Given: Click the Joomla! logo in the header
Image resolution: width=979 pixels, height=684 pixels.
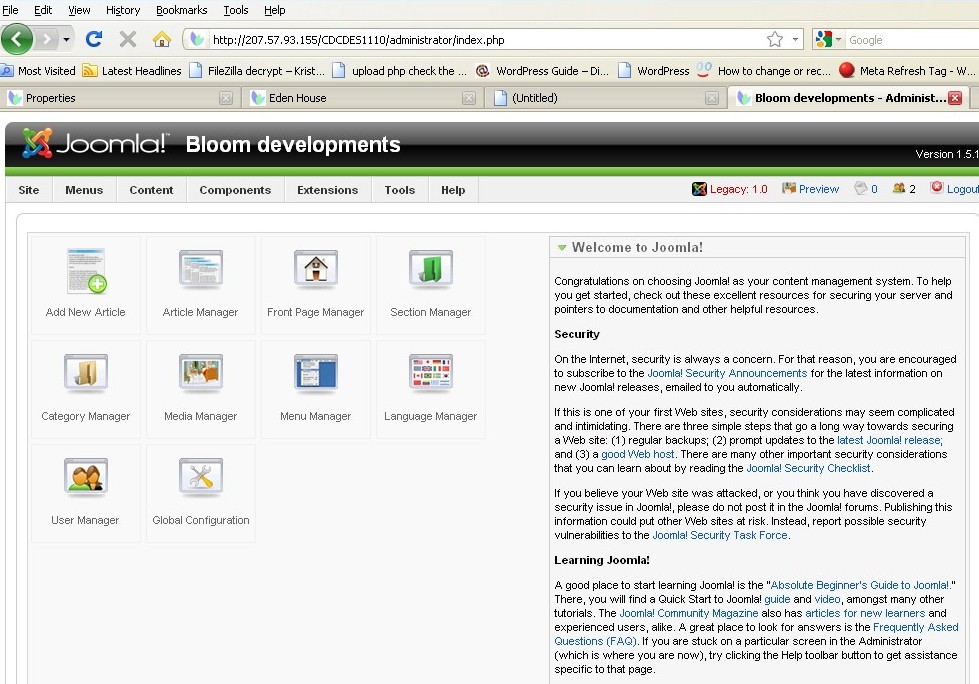Looking at the screenshot, I should (95, 143).
